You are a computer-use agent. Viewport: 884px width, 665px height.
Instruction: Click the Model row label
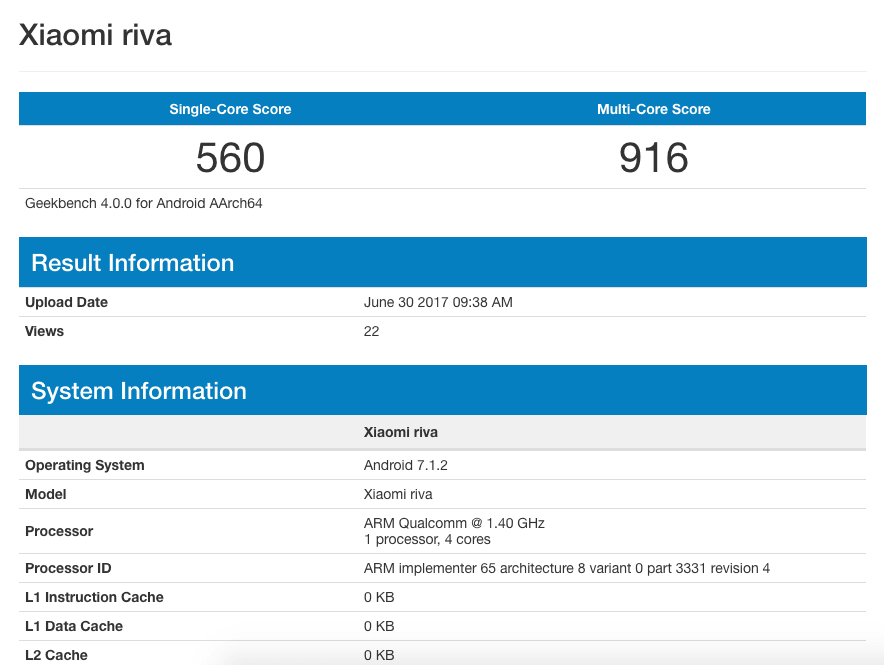[46, 494]
